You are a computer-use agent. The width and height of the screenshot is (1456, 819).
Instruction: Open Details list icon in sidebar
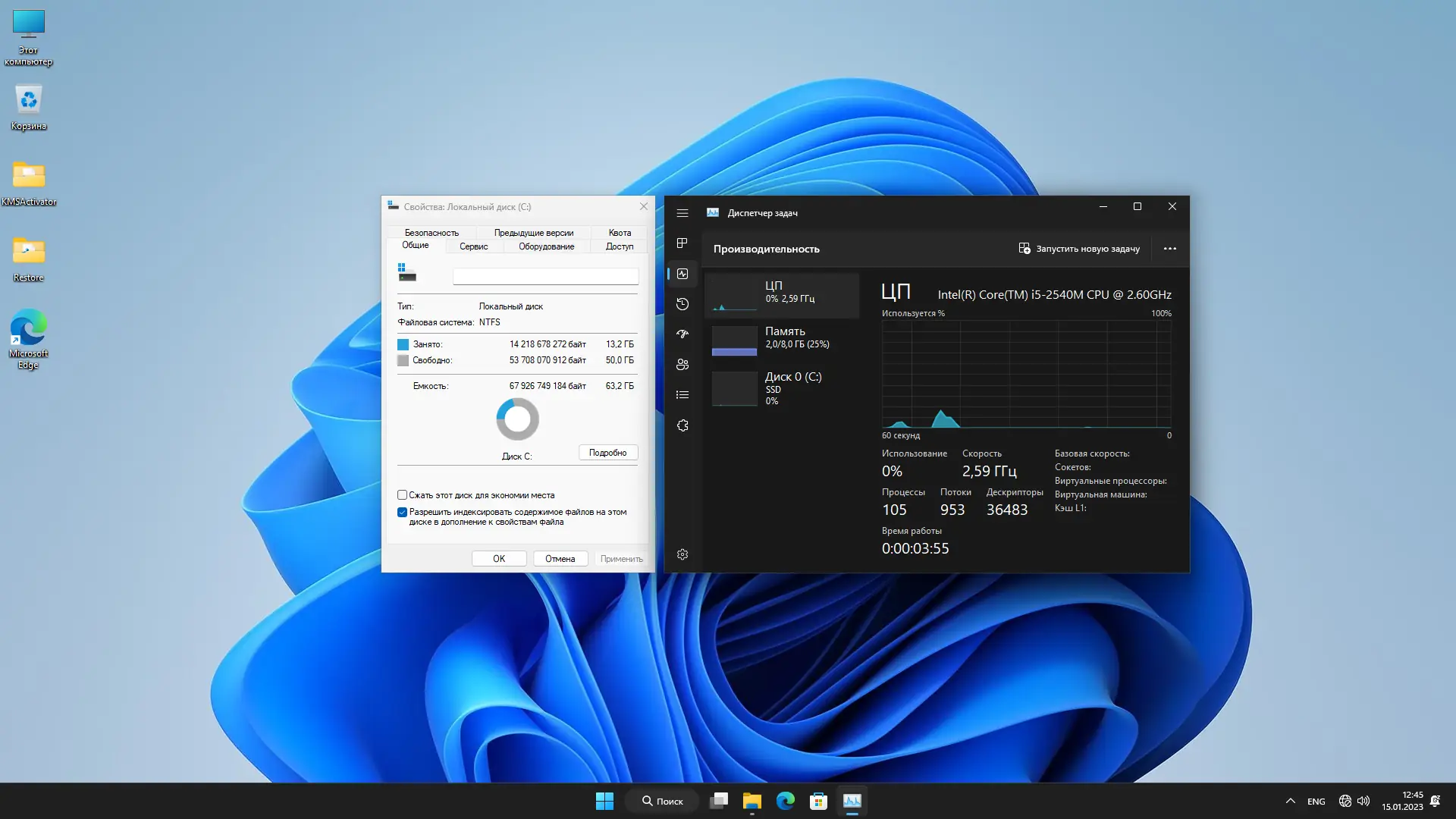(x=682, y=395)
